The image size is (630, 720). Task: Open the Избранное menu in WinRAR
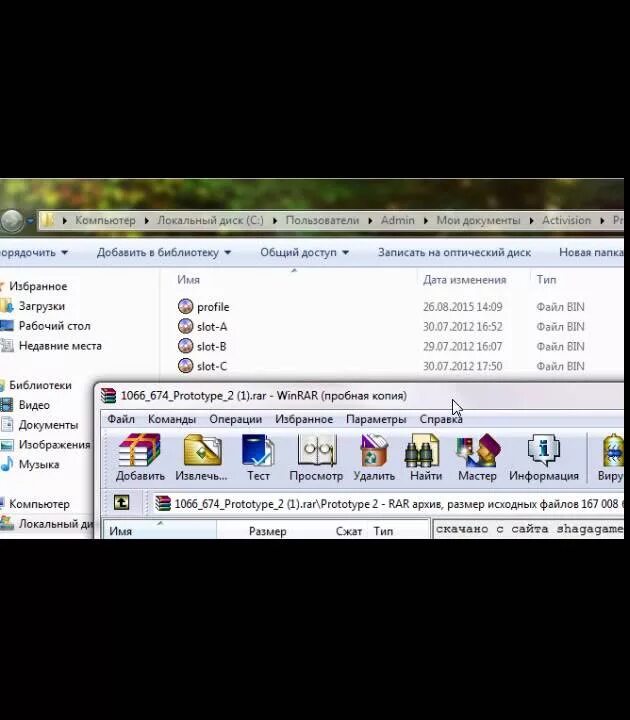pyautogui.click(x=304, y=419)
